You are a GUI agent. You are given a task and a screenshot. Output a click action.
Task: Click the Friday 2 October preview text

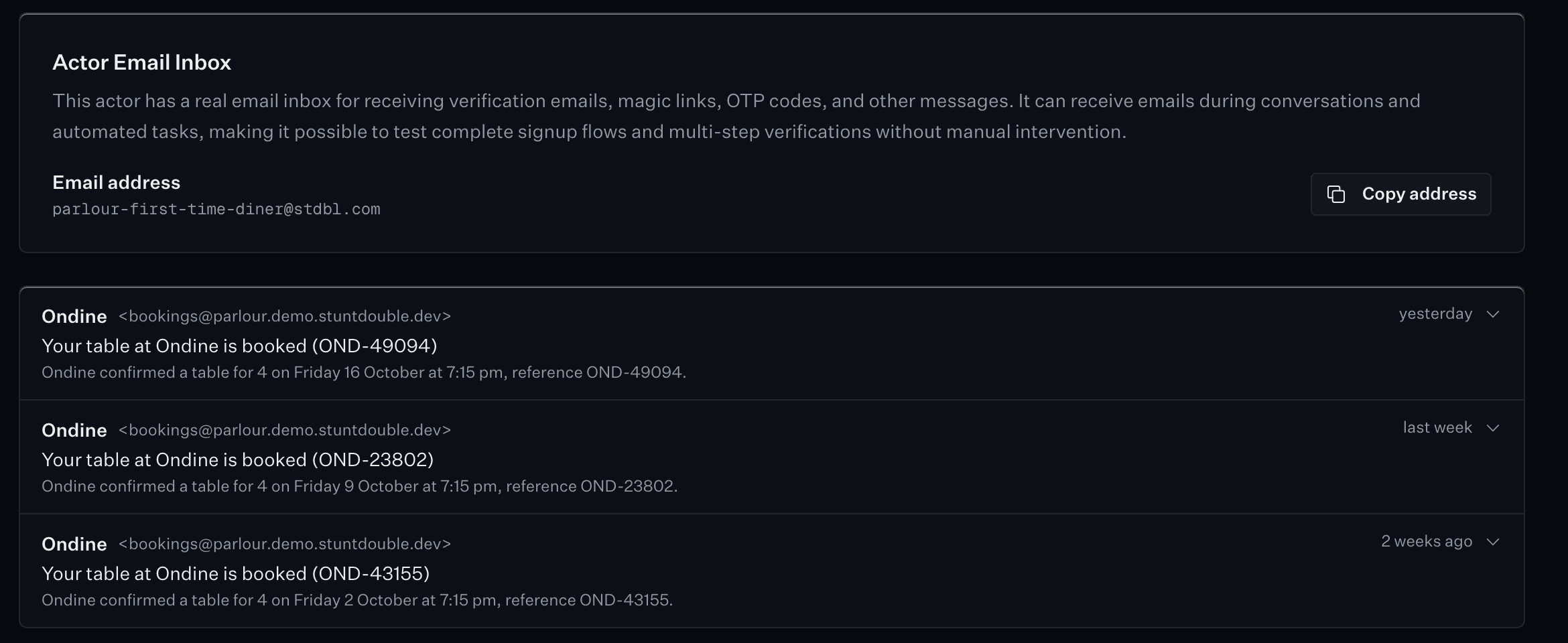(357, 600)
